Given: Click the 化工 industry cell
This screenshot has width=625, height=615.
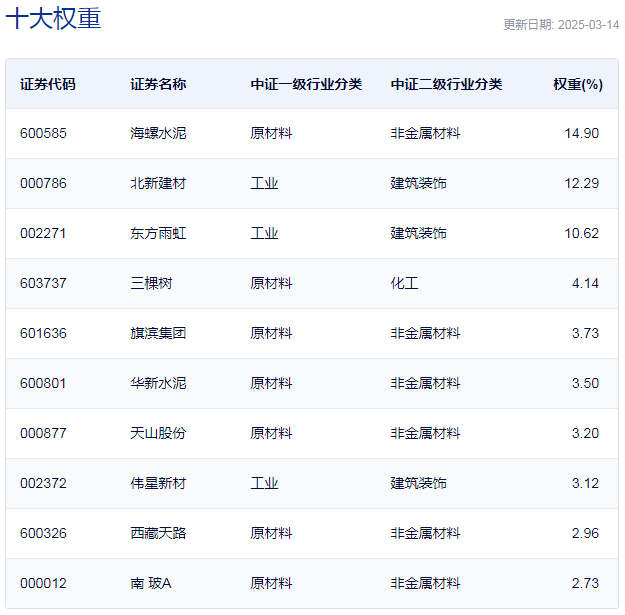Looking at the screenshot, I should click(x=404, y=283).
